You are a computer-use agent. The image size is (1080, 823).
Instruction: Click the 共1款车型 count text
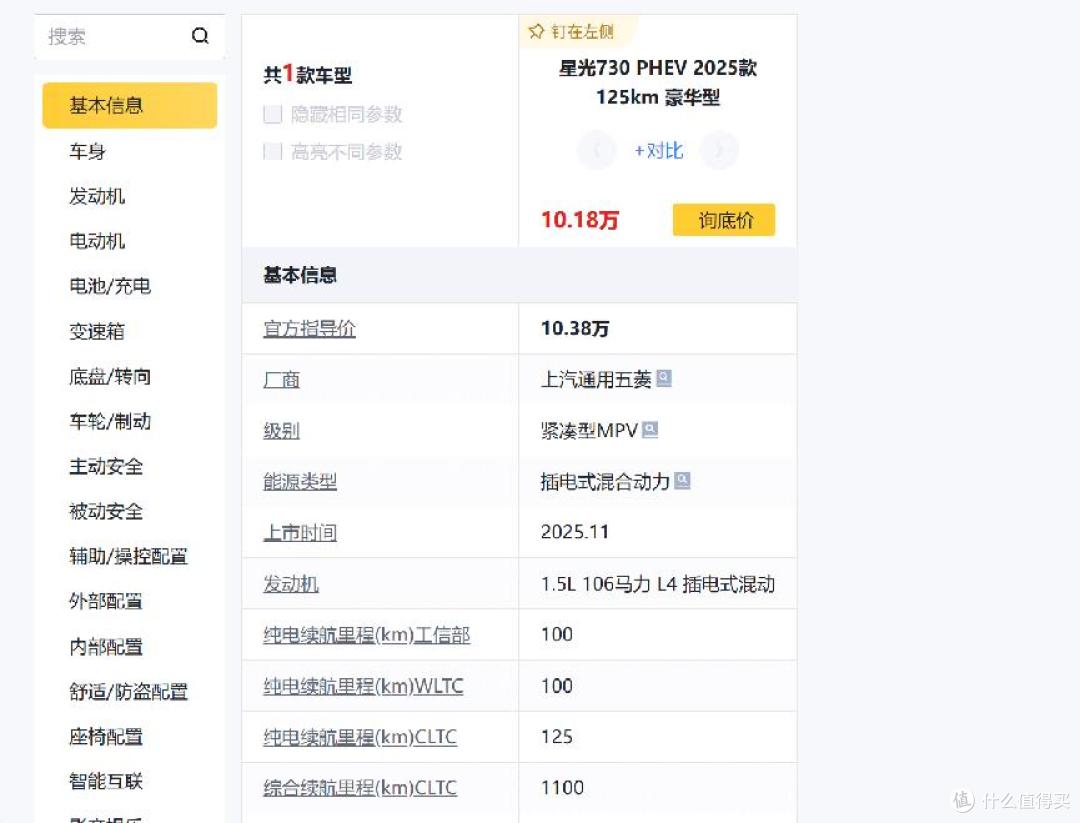click(307, 74)
